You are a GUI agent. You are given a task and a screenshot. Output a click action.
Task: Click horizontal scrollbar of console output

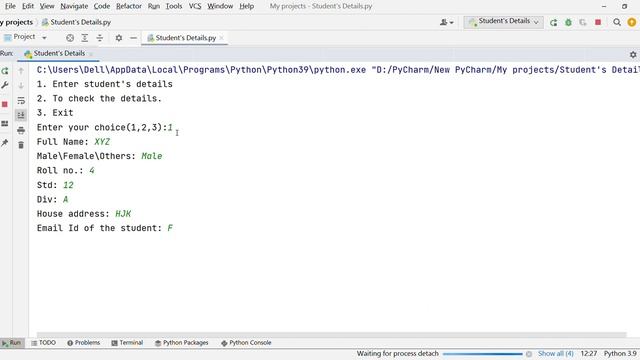(331, 335)
